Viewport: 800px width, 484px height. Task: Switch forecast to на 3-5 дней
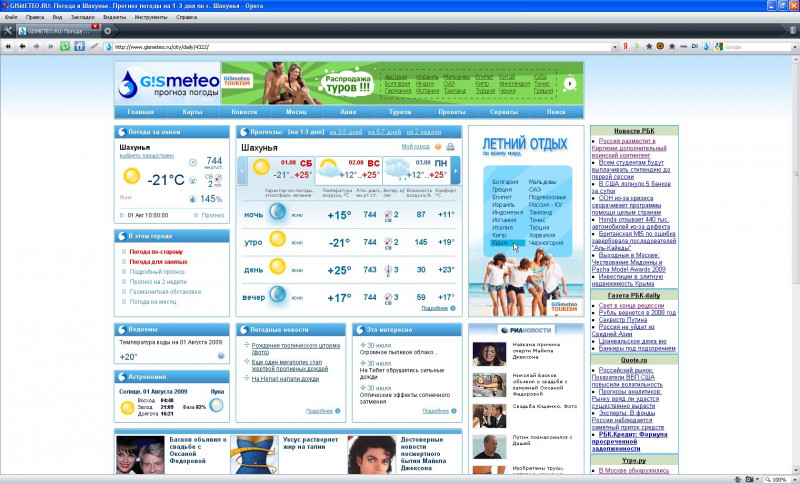pyautogui.click(x=346, y=132)
